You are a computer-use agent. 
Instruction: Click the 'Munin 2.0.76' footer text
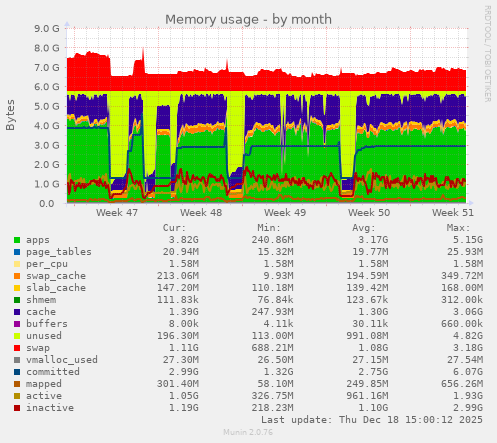coord(248,432)
